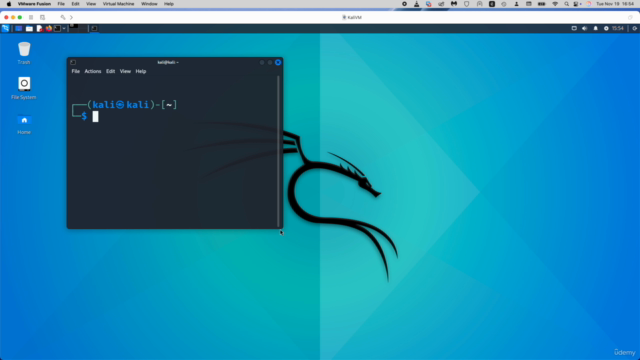Click the shield icon in macOS menu bar

(467, 4)
